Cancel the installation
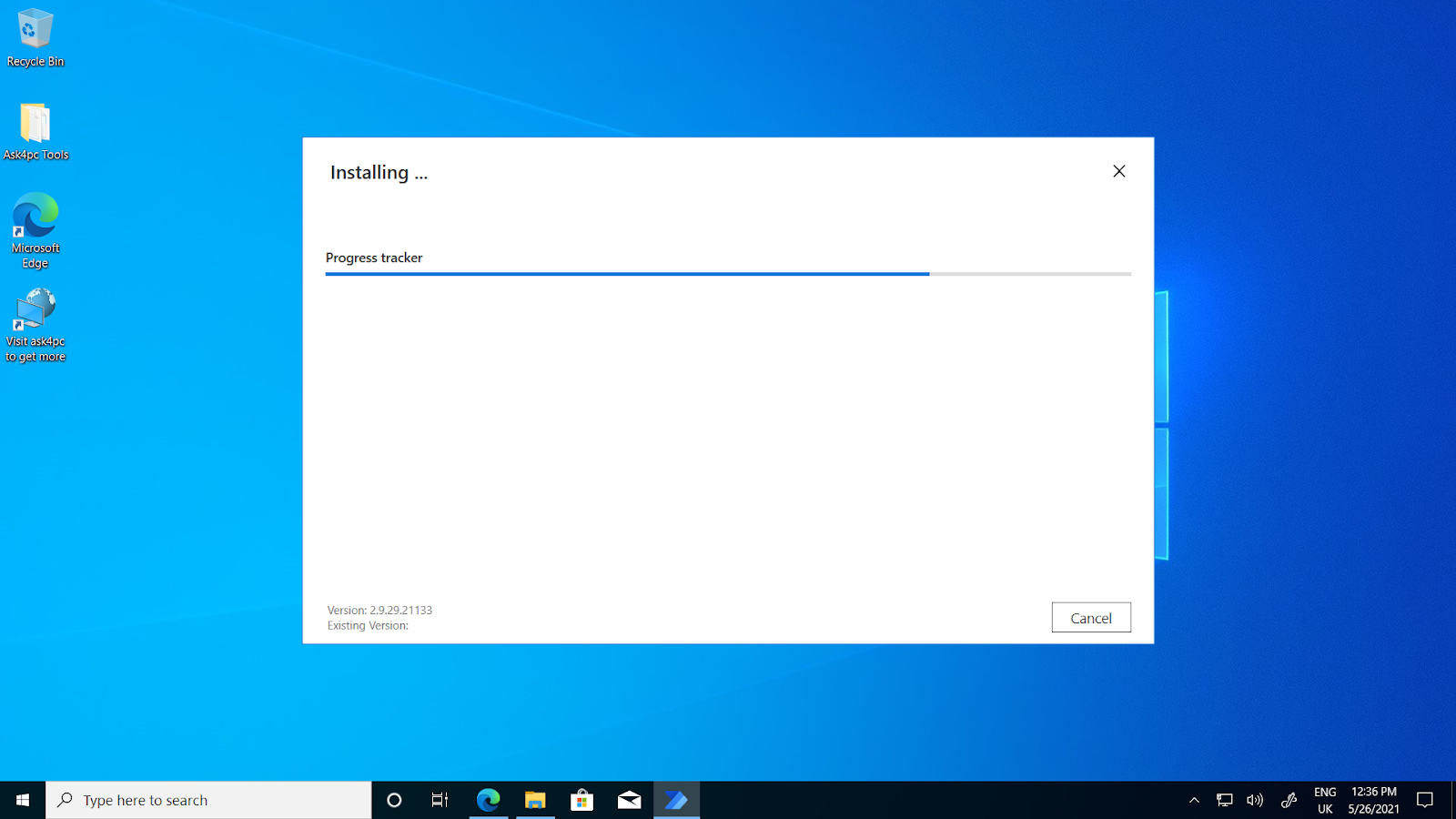Image resolution: width=1456 pixels, height=819 pixels. click(1091, 618)
